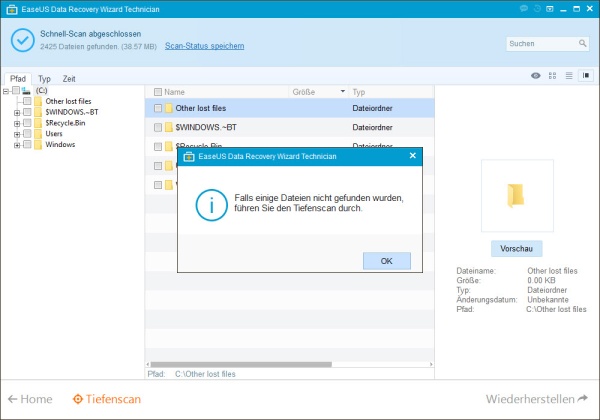Check Other lost files in tree
Screen dimensions: 600x420
(x=27, y=101)
